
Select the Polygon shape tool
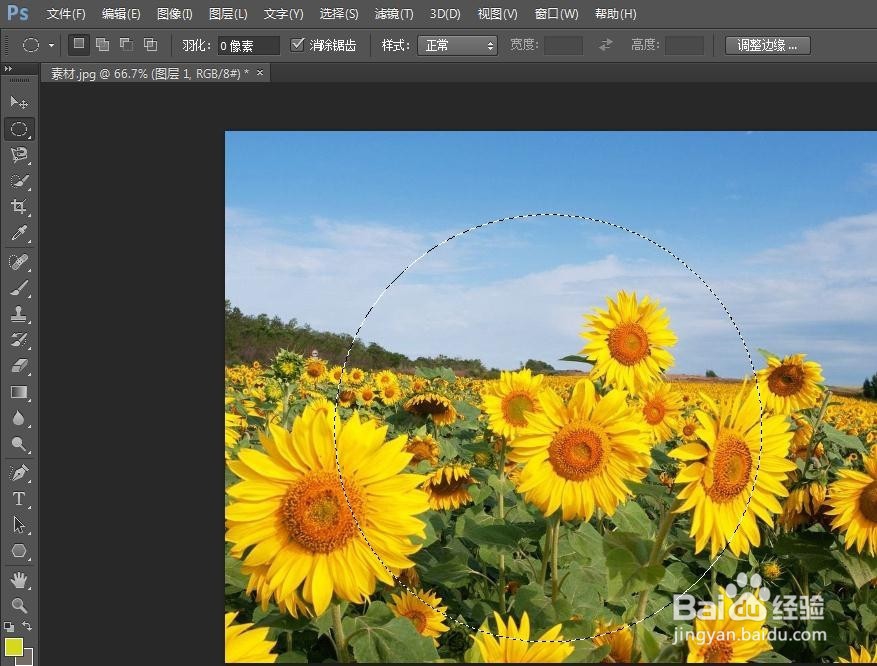coord(18,551)
